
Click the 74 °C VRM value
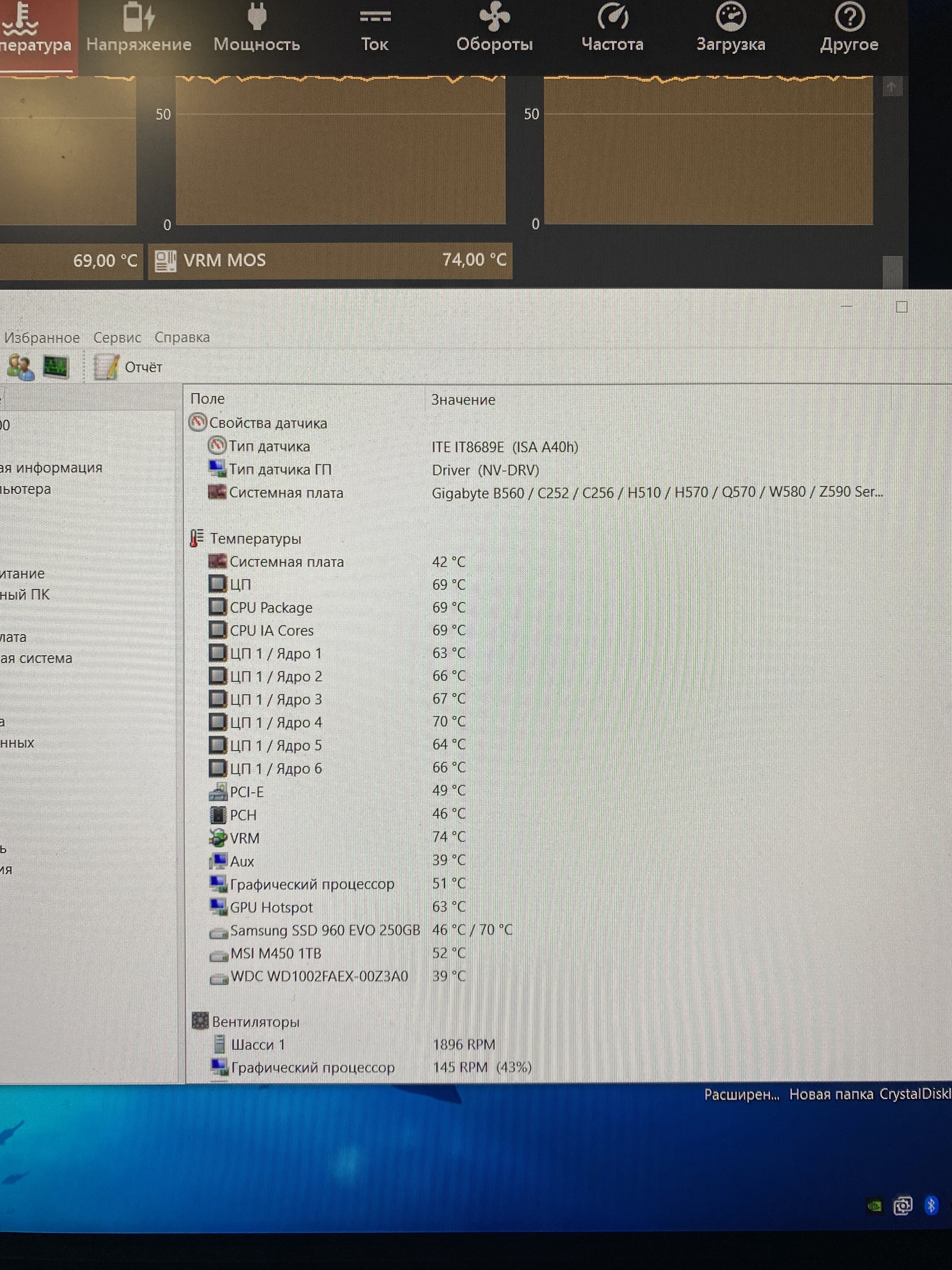[x=449, y=837]
